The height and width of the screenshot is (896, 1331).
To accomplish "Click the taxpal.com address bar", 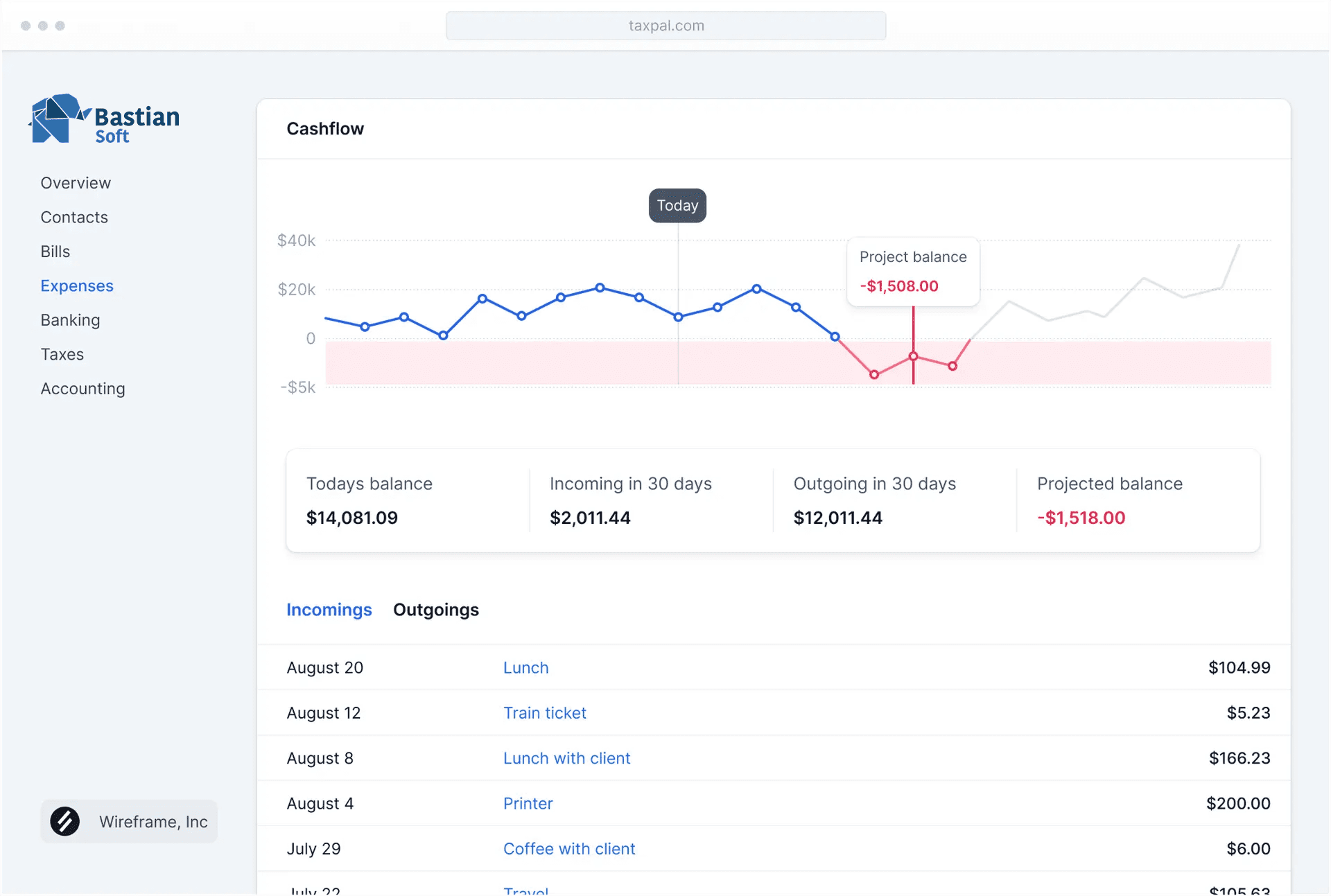I will (665, 26).
